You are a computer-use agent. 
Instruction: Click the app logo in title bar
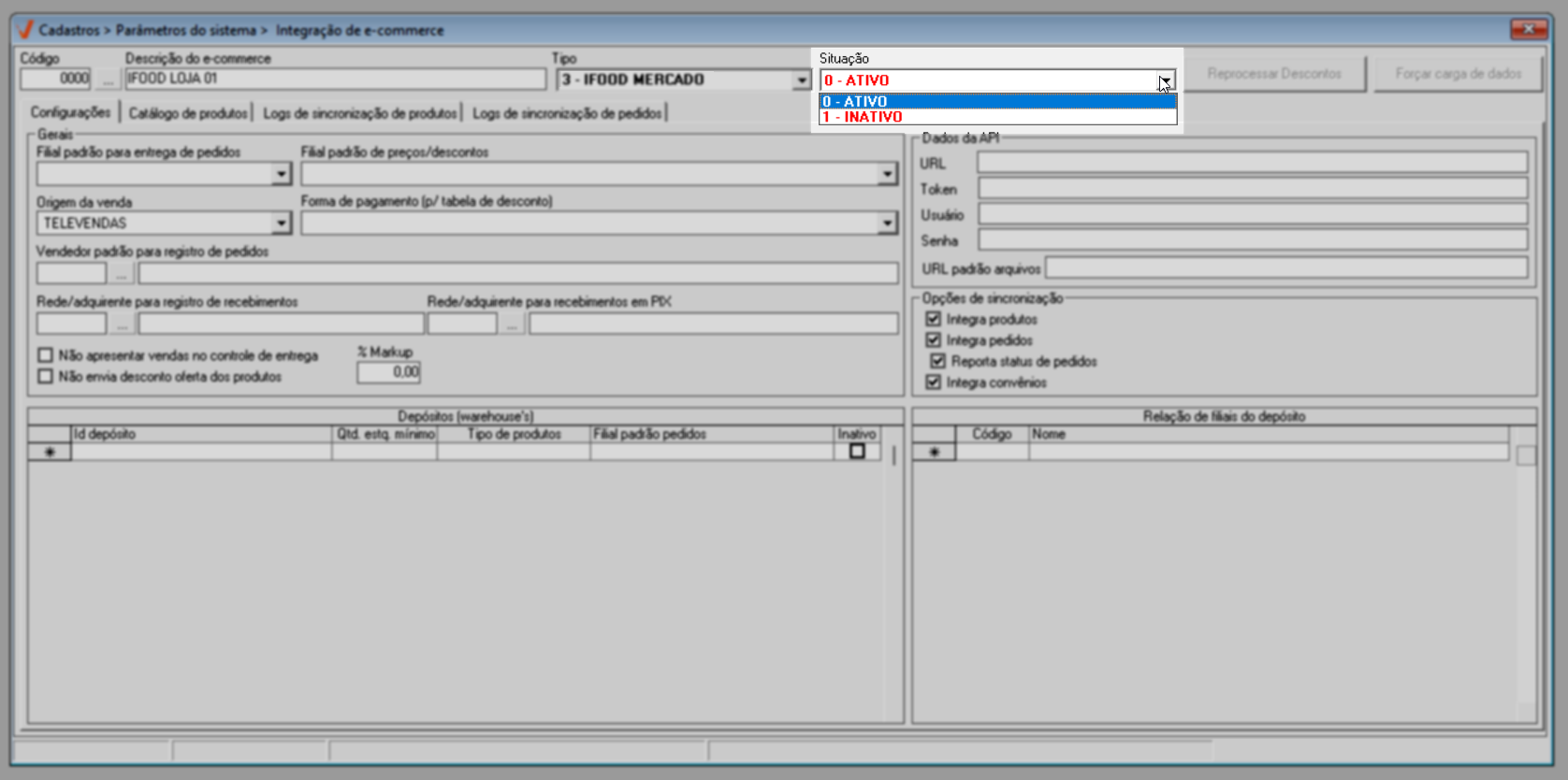coord(25,30)
